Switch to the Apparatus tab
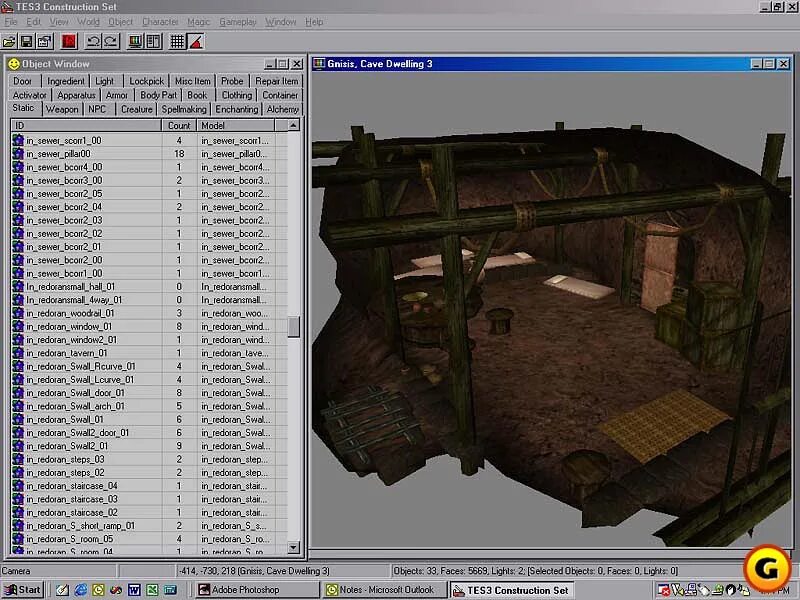The image size is (800, 600). pos(77,95)
